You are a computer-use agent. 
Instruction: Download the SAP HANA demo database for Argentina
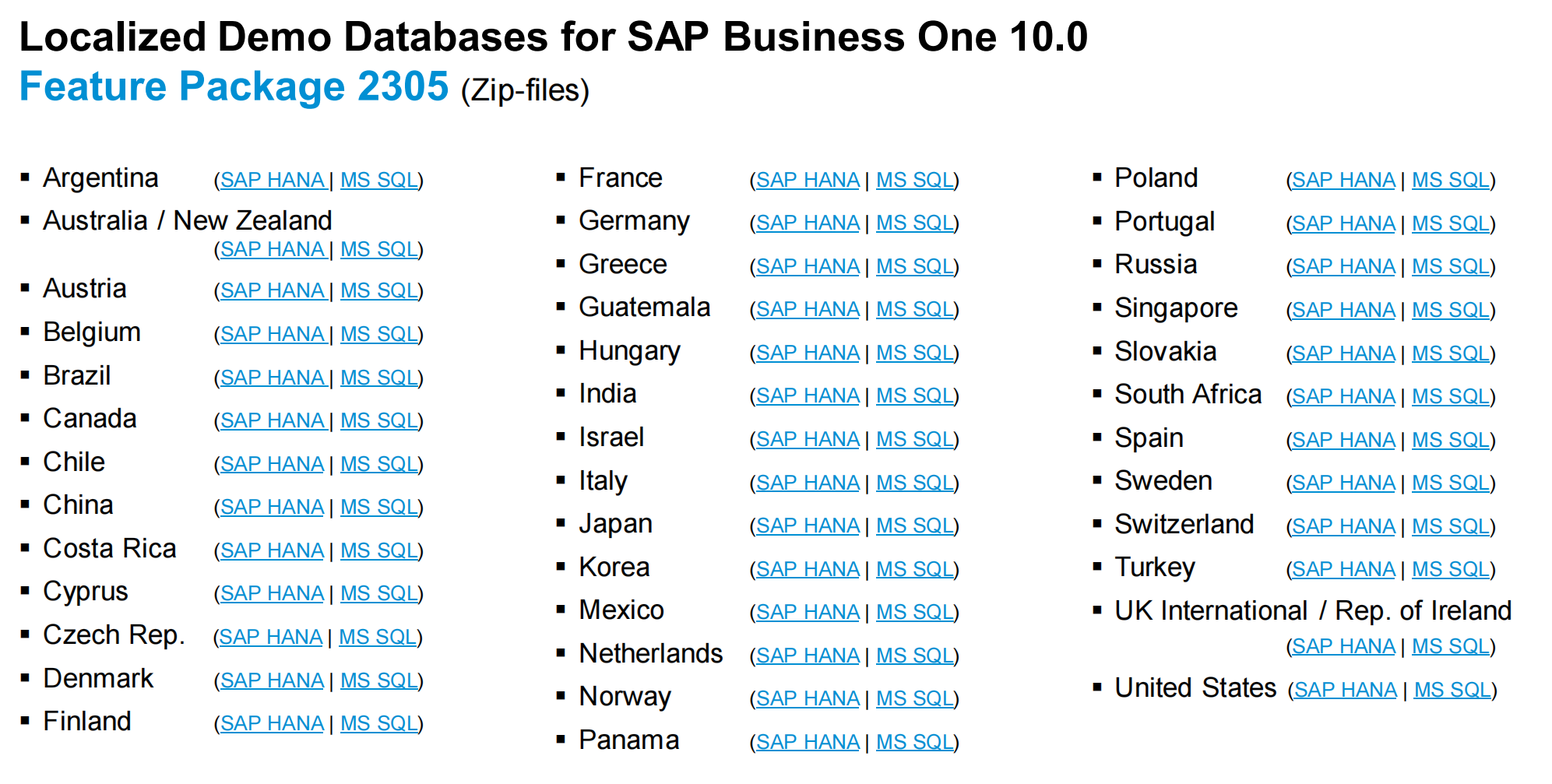click(x=273, y=179)
